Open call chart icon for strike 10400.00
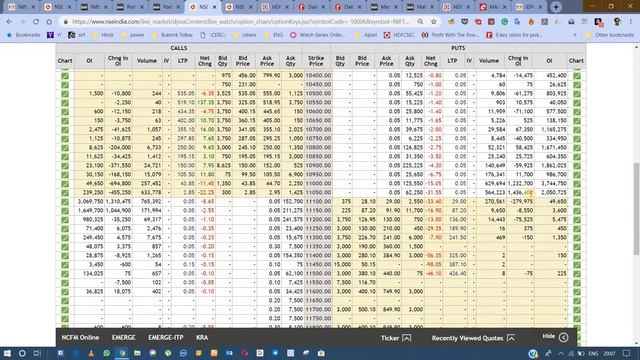Image resolution: width=640 pixels, height=360 pixels. point(65,76)
